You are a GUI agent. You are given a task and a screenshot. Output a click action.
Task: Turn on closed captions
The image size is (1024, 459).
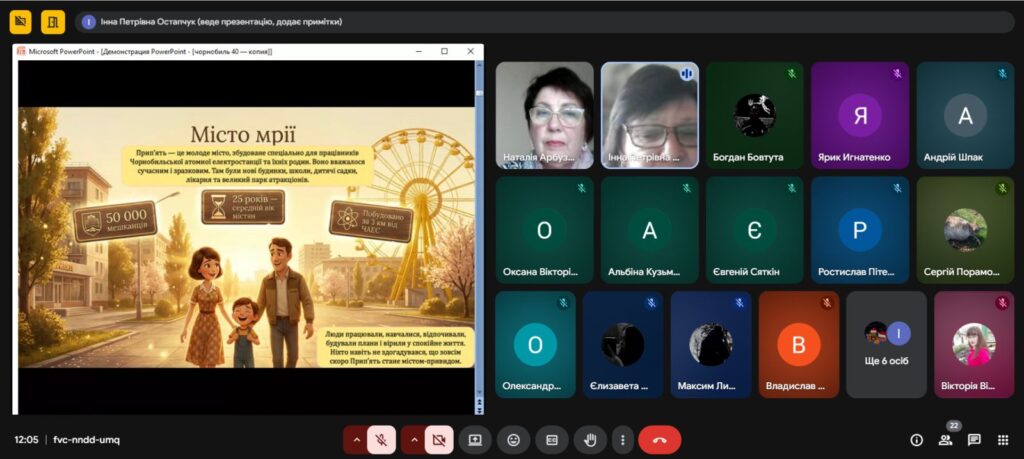[x=551, y=439]
